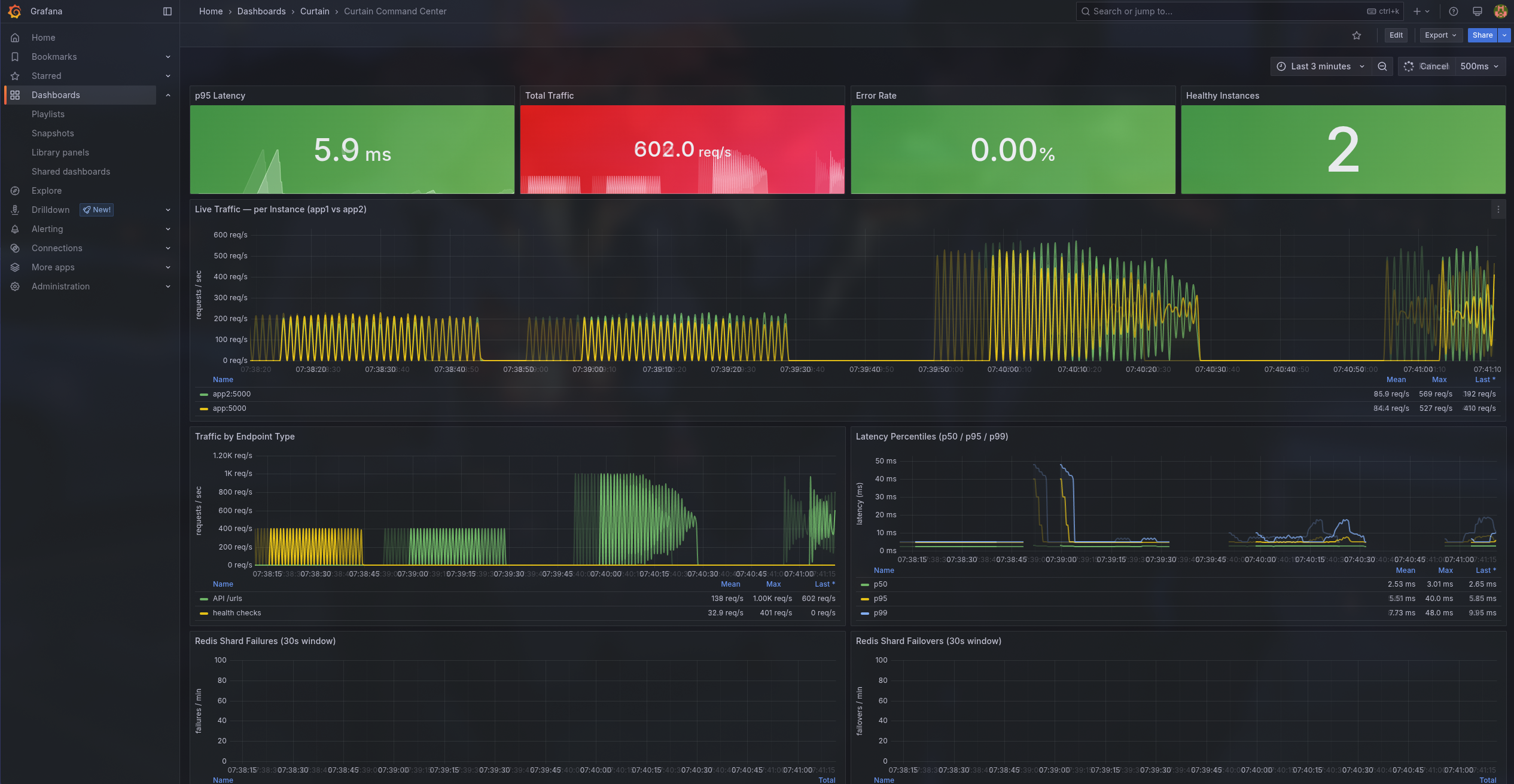
Task: Toggle the sidebar dock menu icon
Action: coord(167,11)
